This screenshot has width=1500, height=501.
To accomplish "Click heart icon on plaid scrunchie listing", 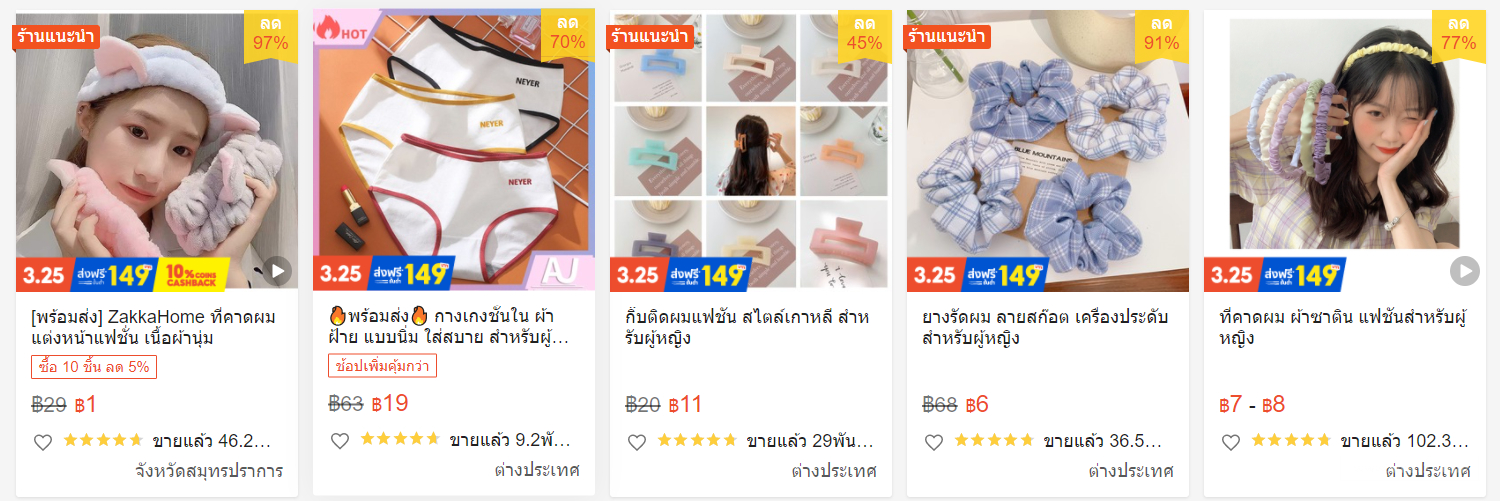I will pos(933,442).
